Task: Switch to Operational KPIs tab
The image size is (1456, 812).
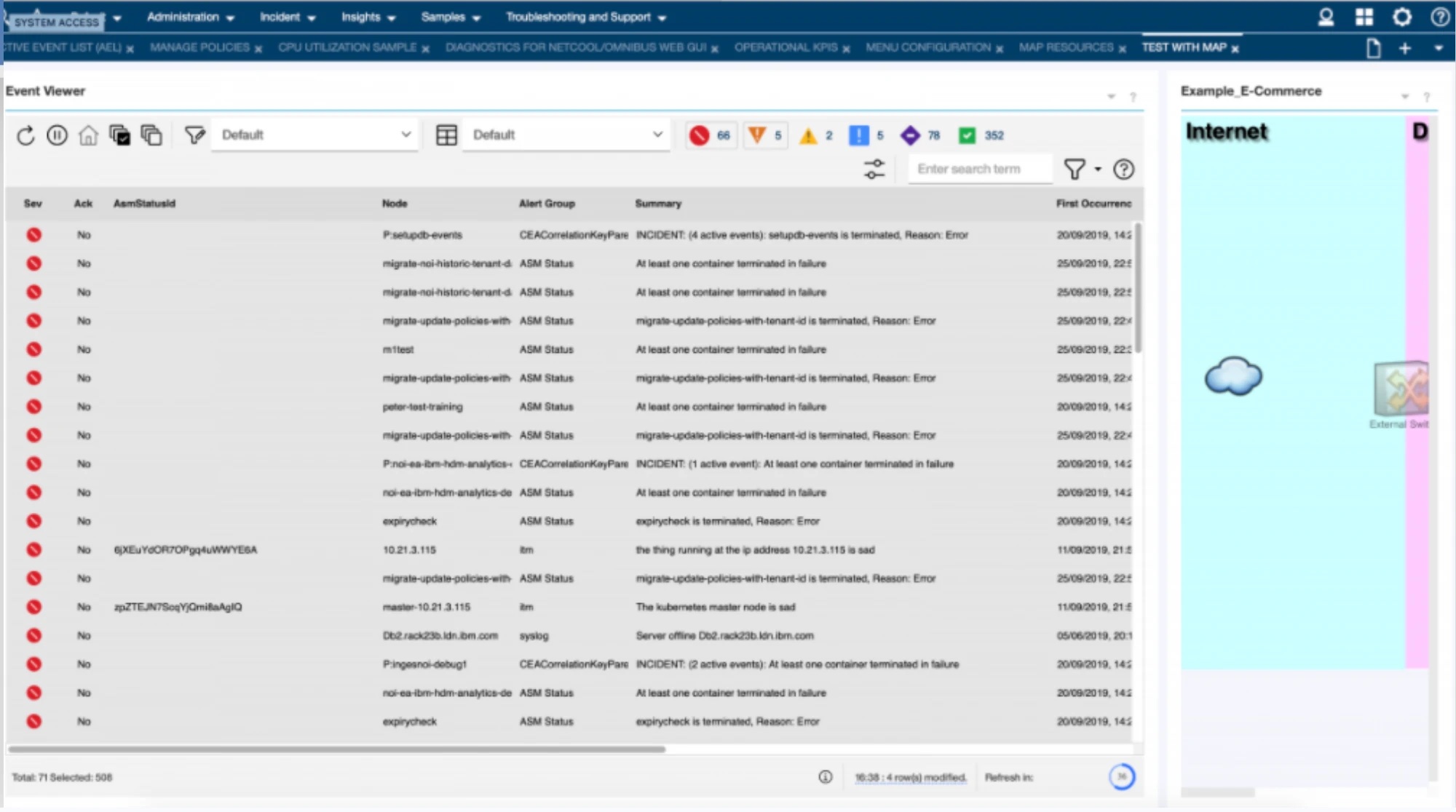Action: (x=786, y=48)
